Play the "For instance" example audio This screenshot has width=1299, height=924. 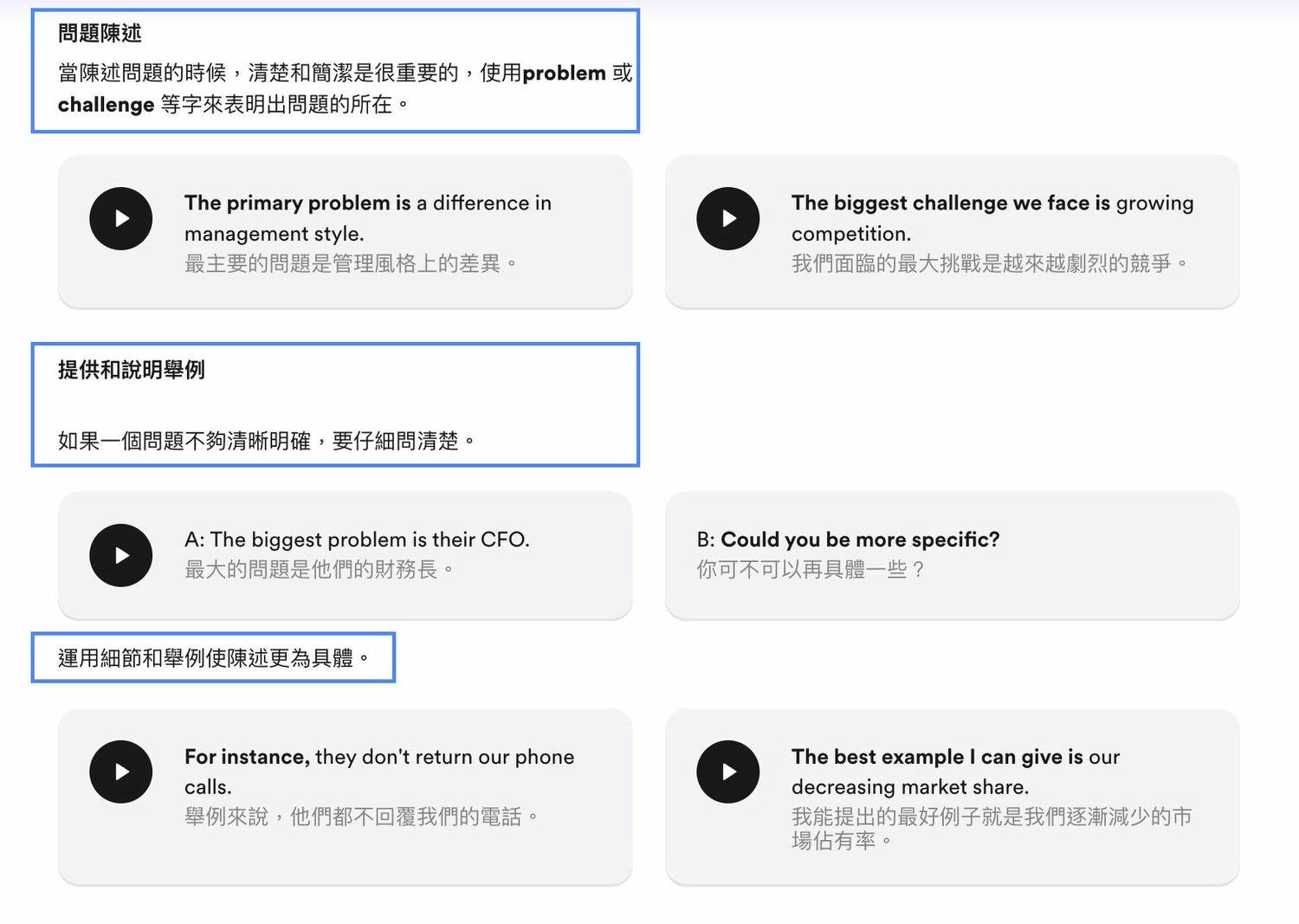click(x=121, y=772)
